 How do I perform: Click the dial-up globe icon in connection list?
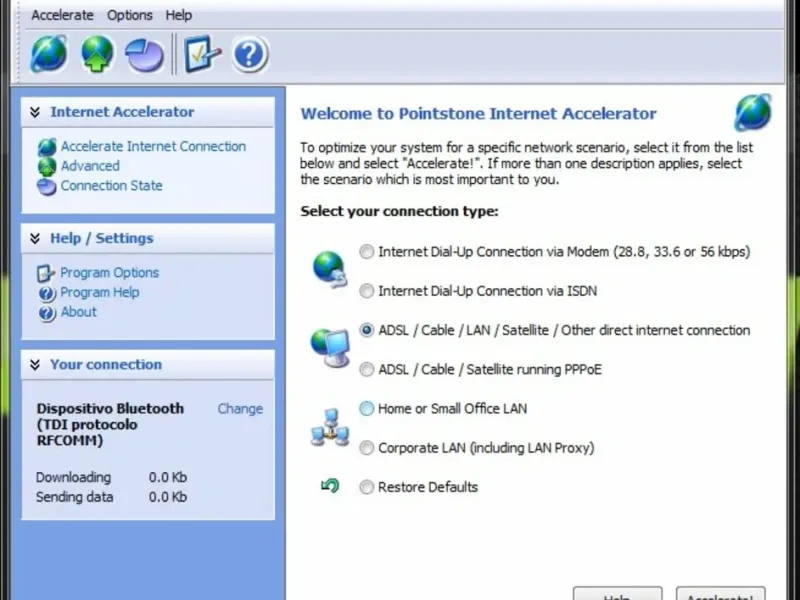[x=330, y=269]
